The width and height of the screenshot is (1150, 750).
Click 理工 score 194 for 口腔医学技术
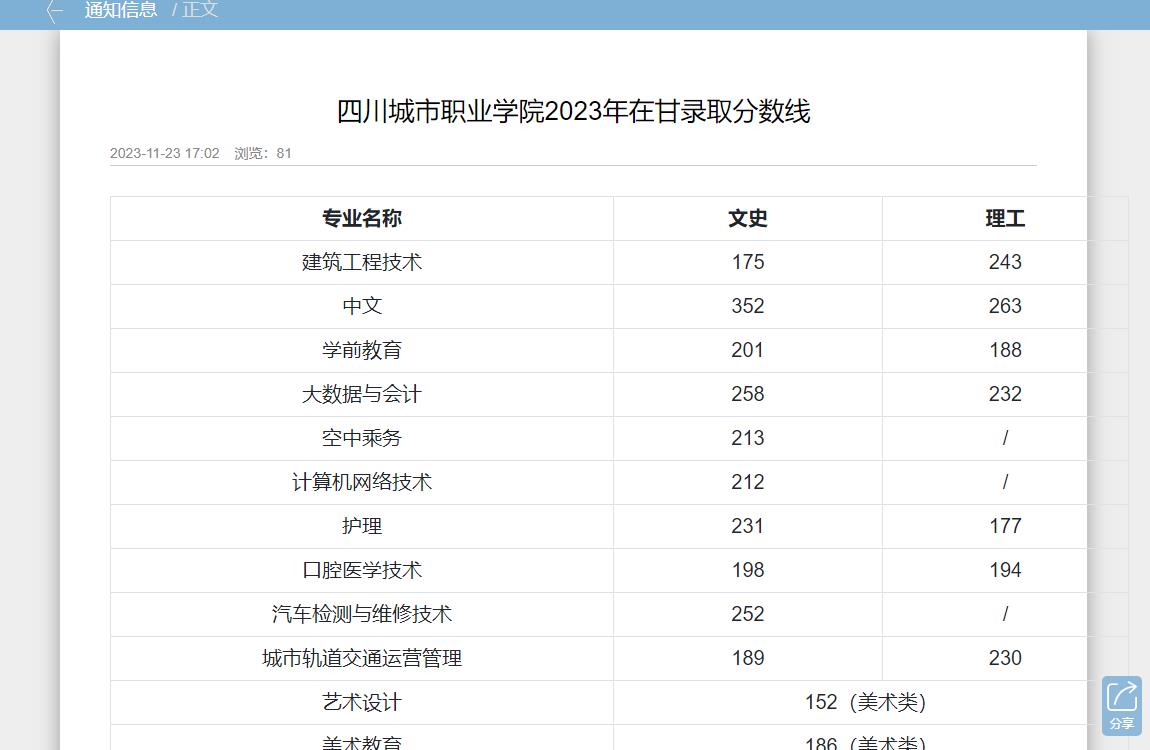1005,570
